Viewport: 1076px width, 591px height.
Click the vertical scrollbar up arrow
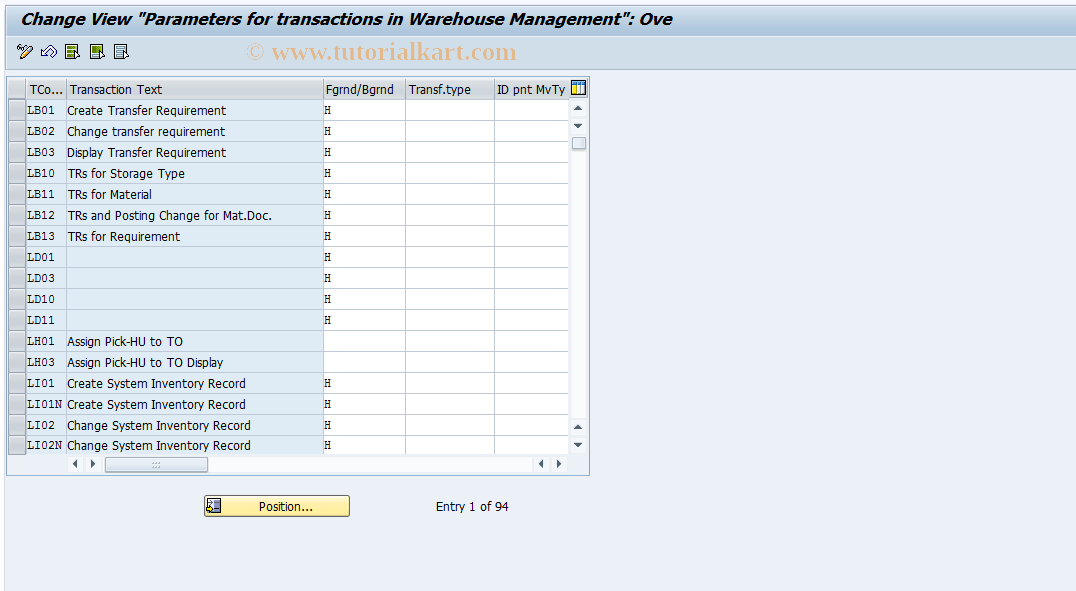(x=578, y=106)
